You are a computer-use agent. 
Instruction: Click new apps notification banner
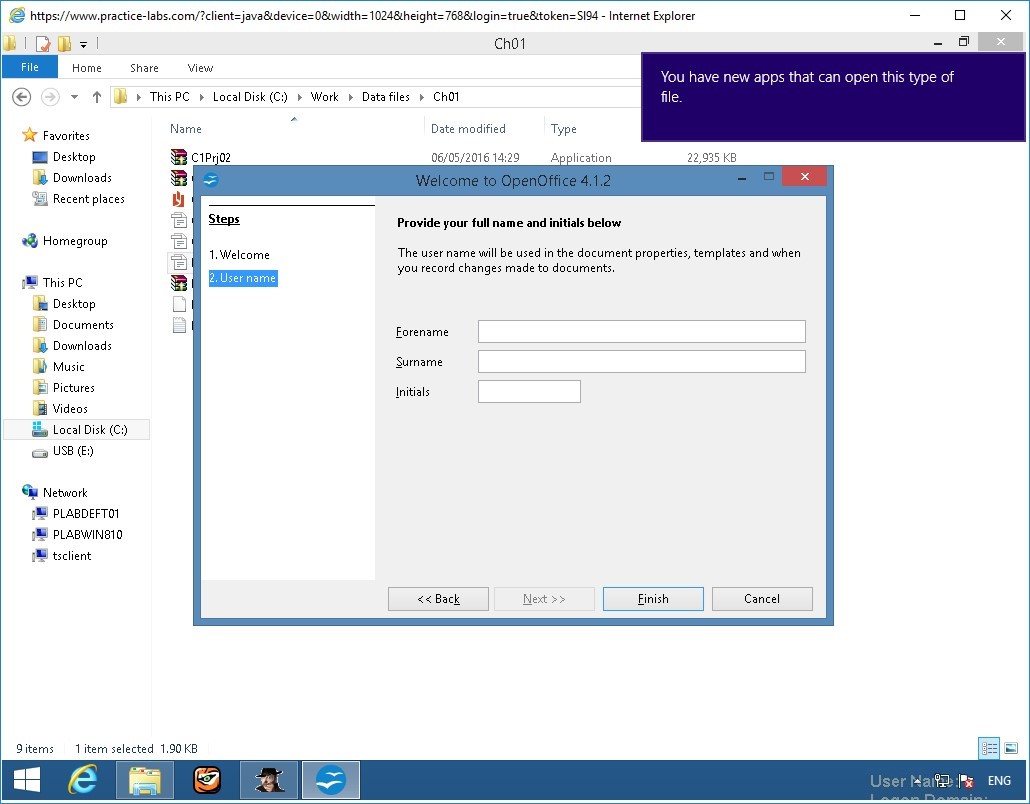[833, 97]
